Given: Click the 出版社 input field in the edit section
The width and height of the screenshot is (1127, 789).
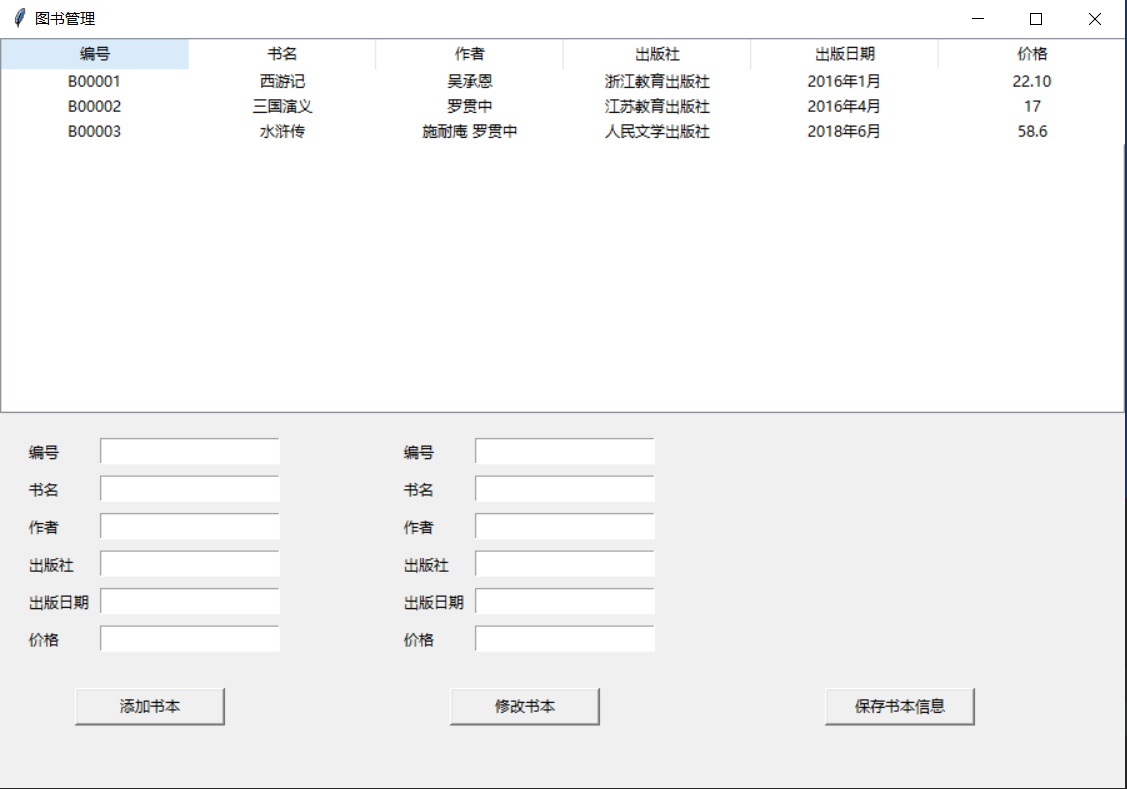Looking at the screenshot, I should tap(564, 564).
